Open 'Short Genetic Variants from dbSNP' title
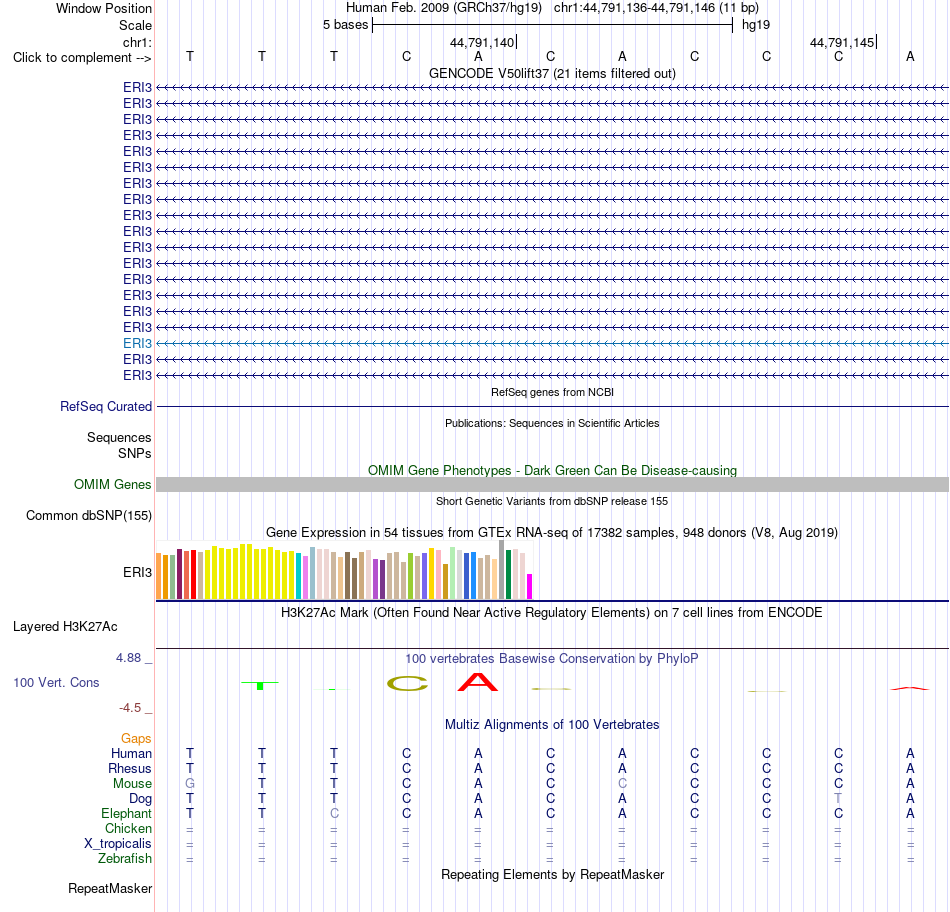The image size is (950, 912). (552, 501)
